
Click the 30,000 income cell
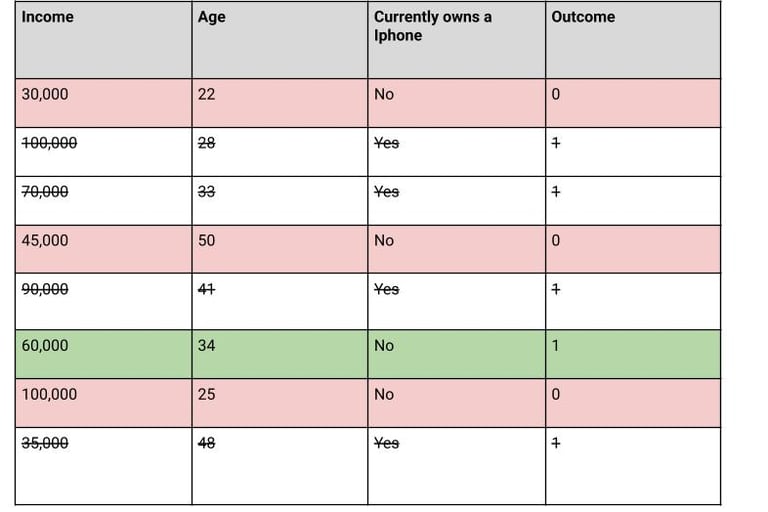pos(45,94)
